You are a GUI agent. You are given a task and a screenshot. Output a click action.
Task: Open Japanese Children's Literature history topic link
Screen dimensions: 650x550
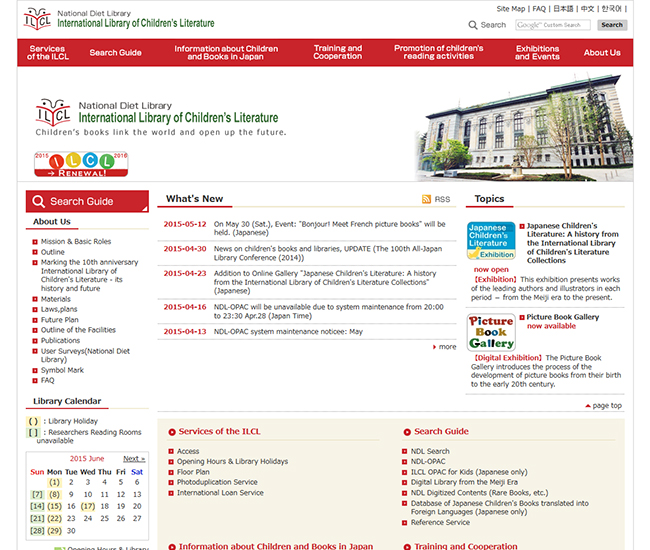pyautogui.click(x=572, y=243)
